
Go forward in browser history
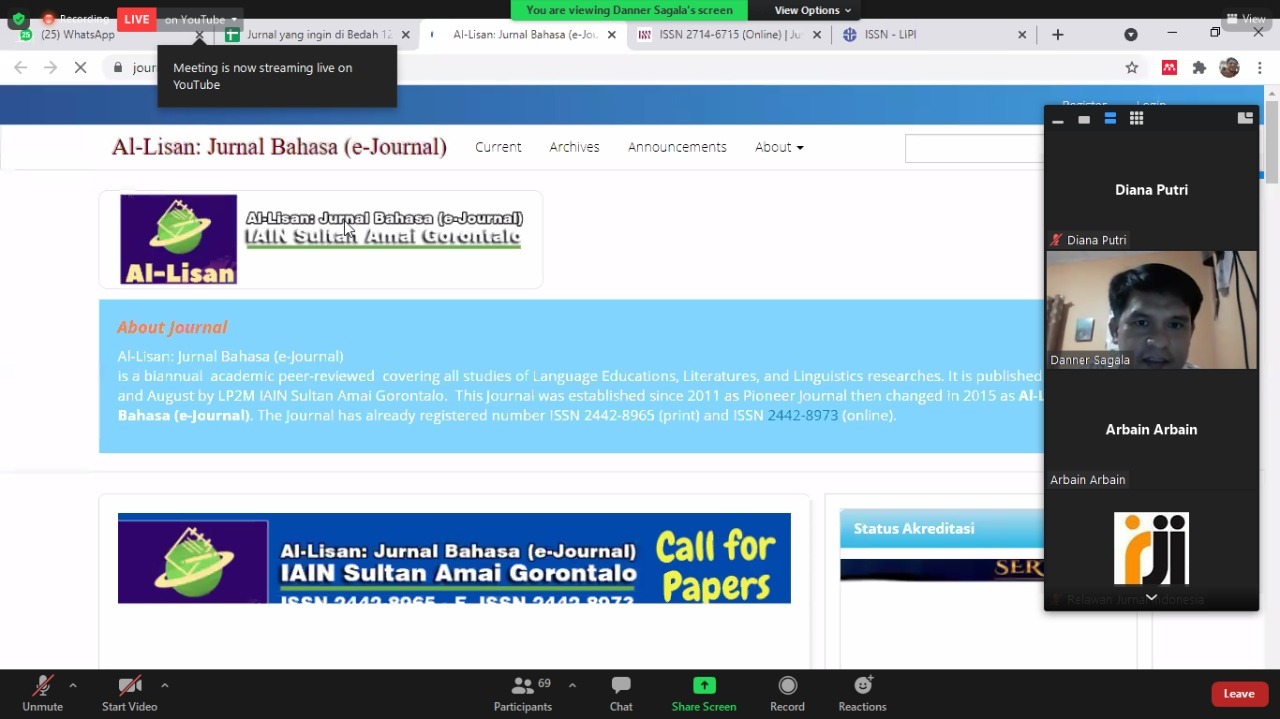[x=51, y=68]
